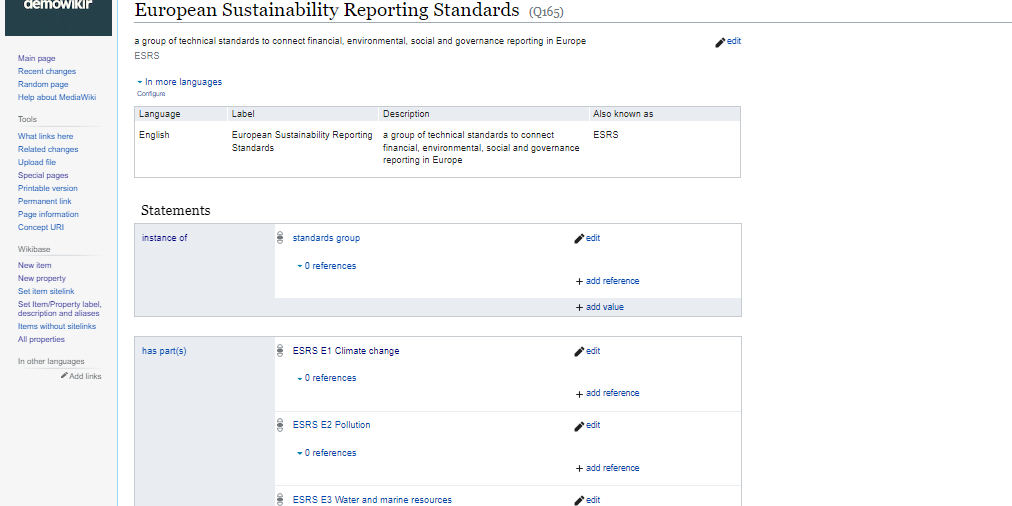Viewport: 1012px width, 506px height.
Task: Click edit pencil for ESRS E2 Pollution
Action: click(579, 426)
